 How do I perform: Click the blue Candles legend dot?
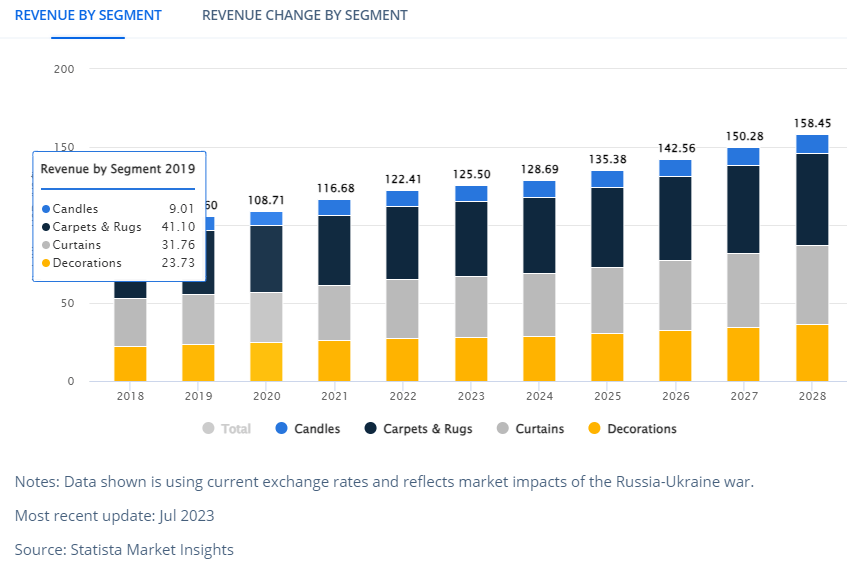tap(281, 428)
